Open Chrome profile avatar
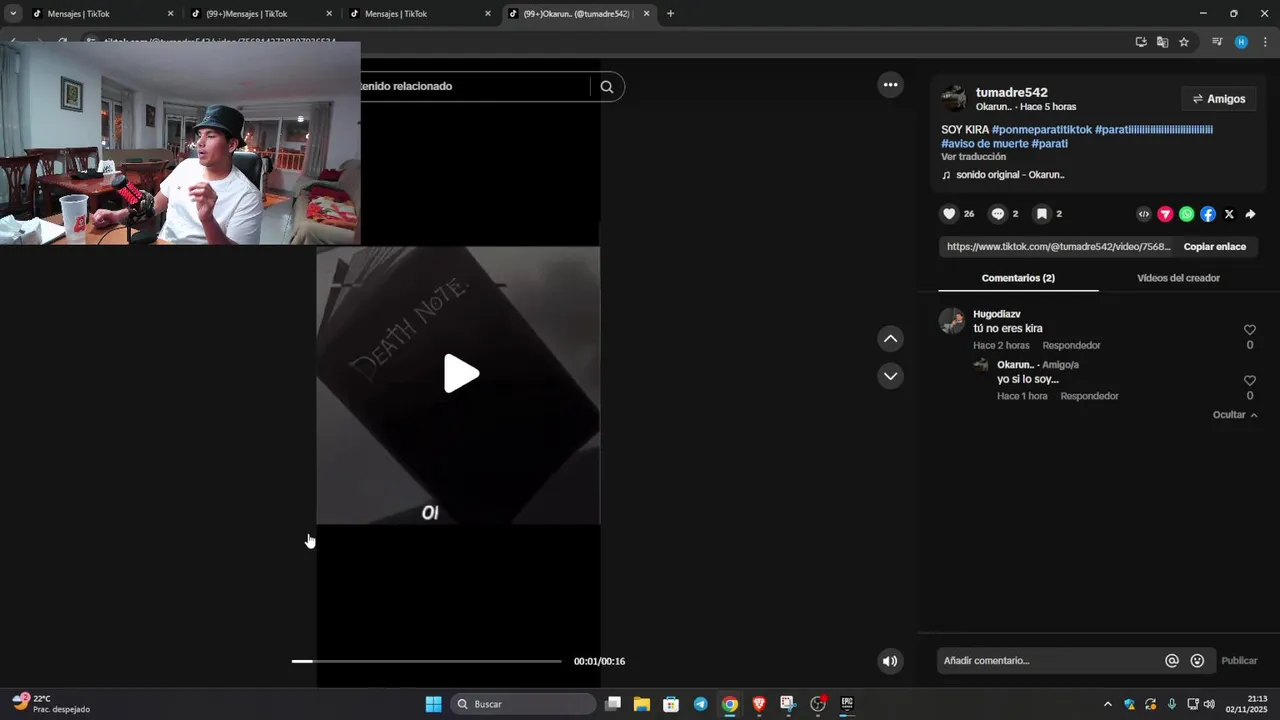Image resolution: width=1280 pixels, height=720 pixels. (x=1241, y=42)
